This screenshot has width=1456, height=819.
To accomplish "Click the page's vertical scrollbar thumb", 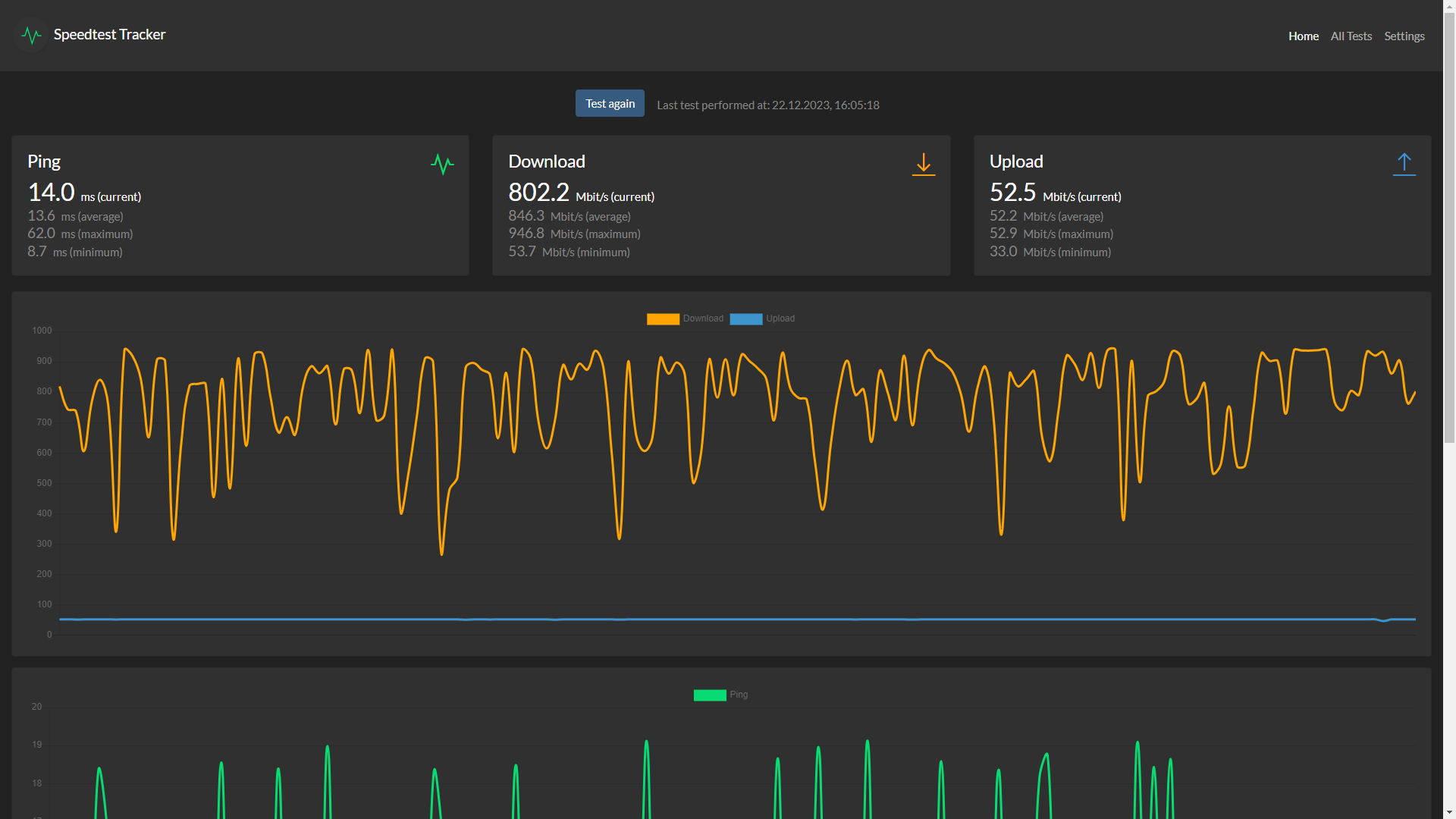I will 1449,227.
